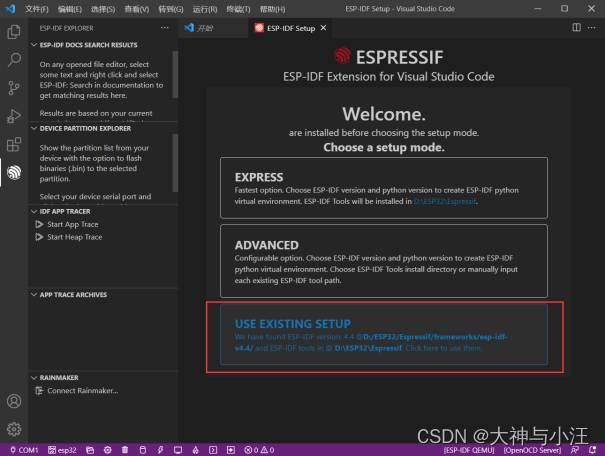Click the feedback icon in status bar
Screen dimensions: 605x456
pos(575,450)
